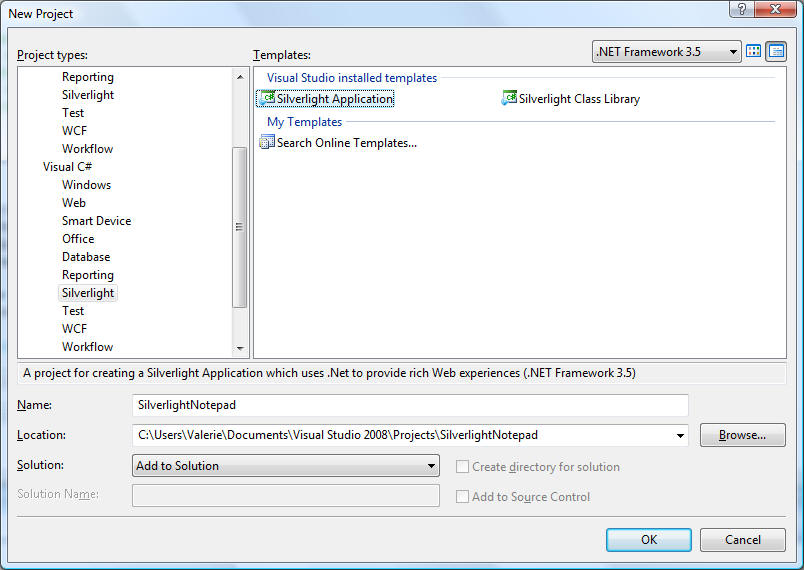The width and height of the screenshot is (804, 570).
Task: Open the .NET Framework 3.5 dropdown
Action: tap(667, 52)
